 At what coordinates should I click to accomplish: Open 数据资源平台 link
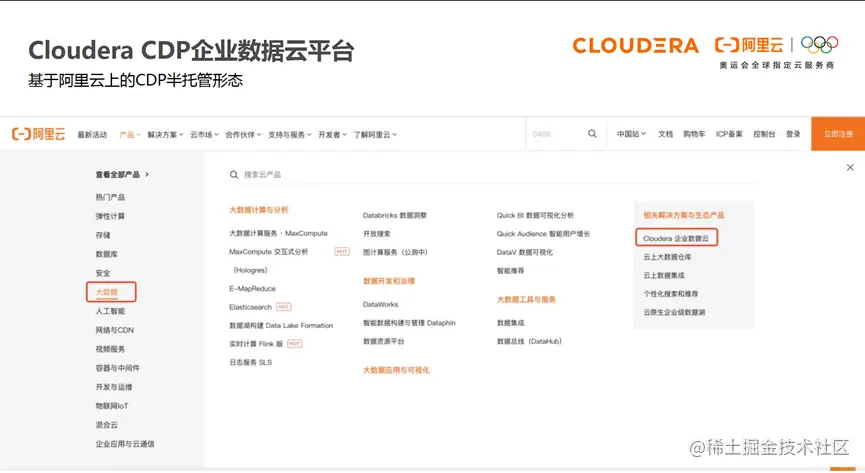tap(383, 342)
